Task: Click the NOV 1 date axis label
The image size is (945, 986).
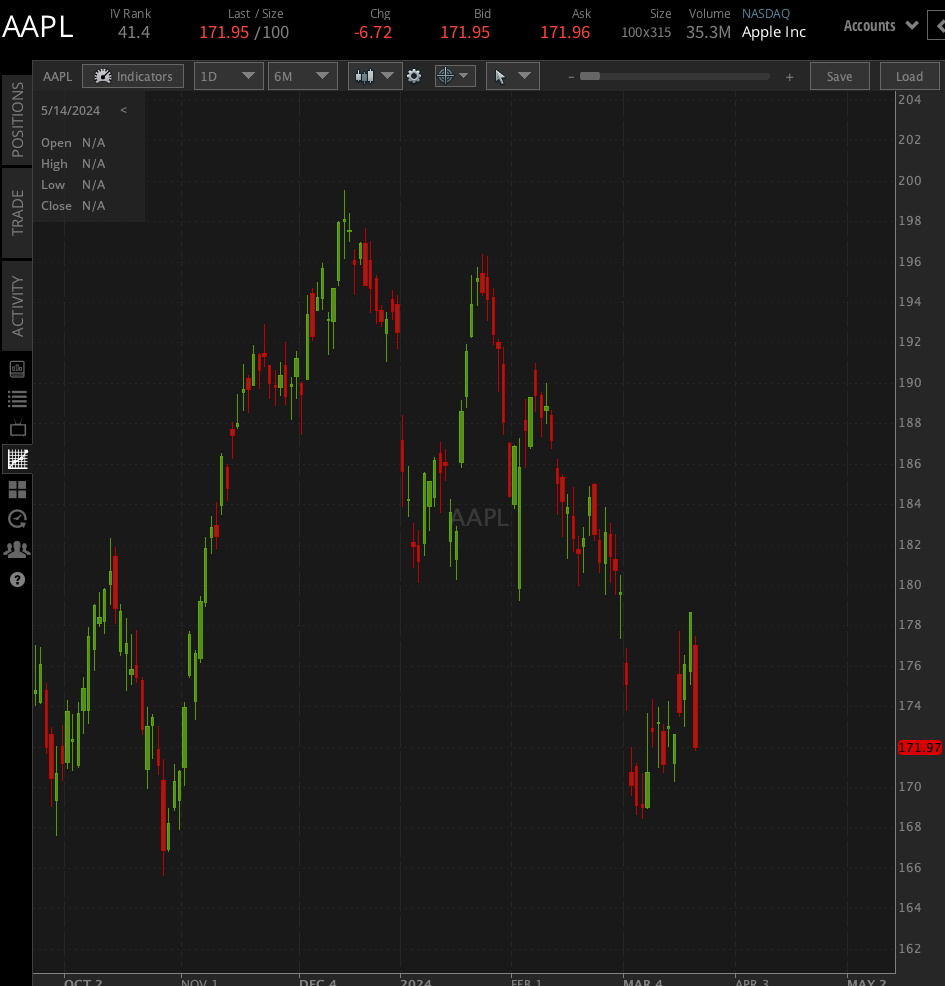Action: coord(199,982)
